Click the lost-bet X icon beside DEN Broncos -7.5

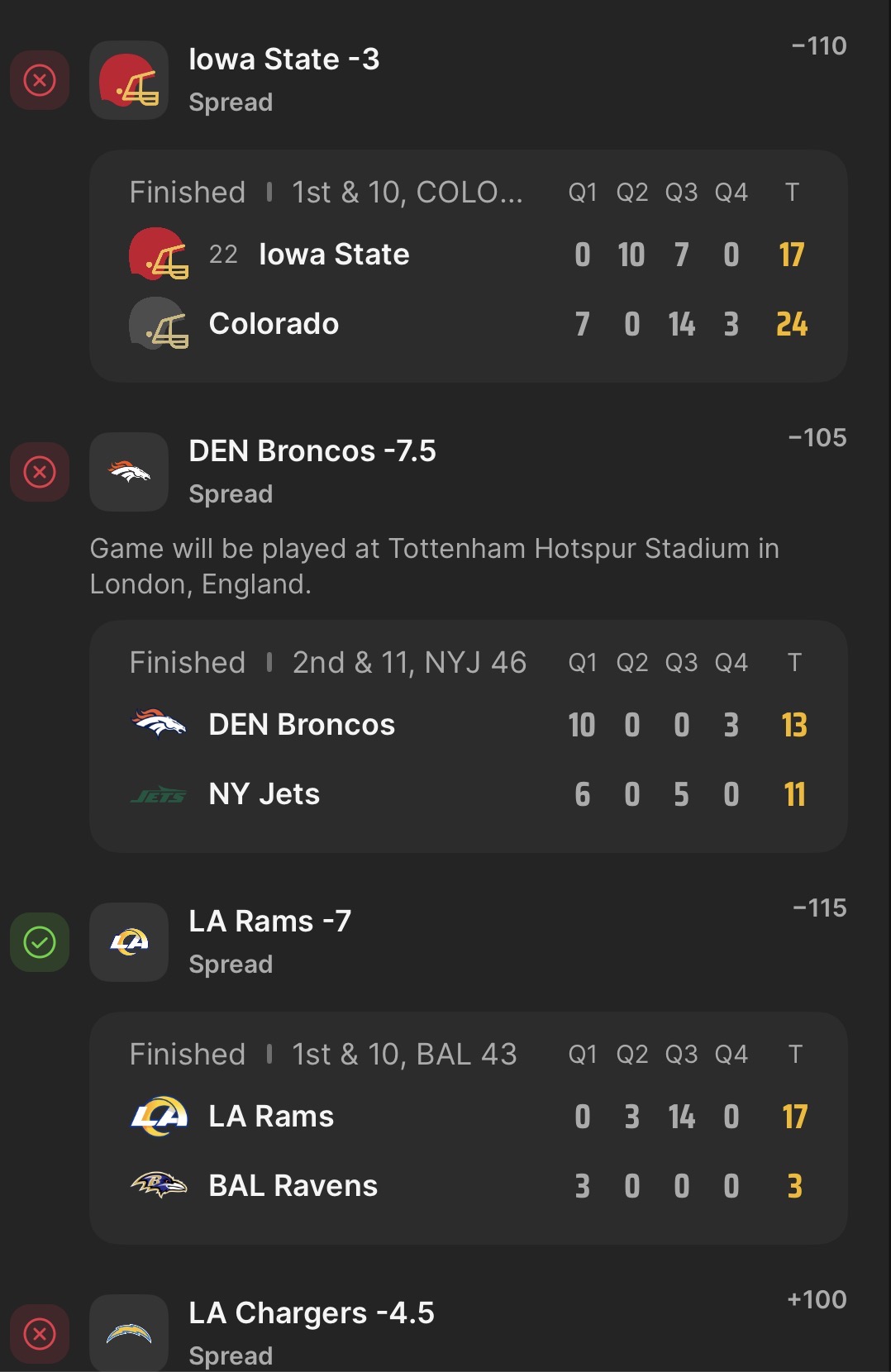pyautogui.click(x=40, y=472)
